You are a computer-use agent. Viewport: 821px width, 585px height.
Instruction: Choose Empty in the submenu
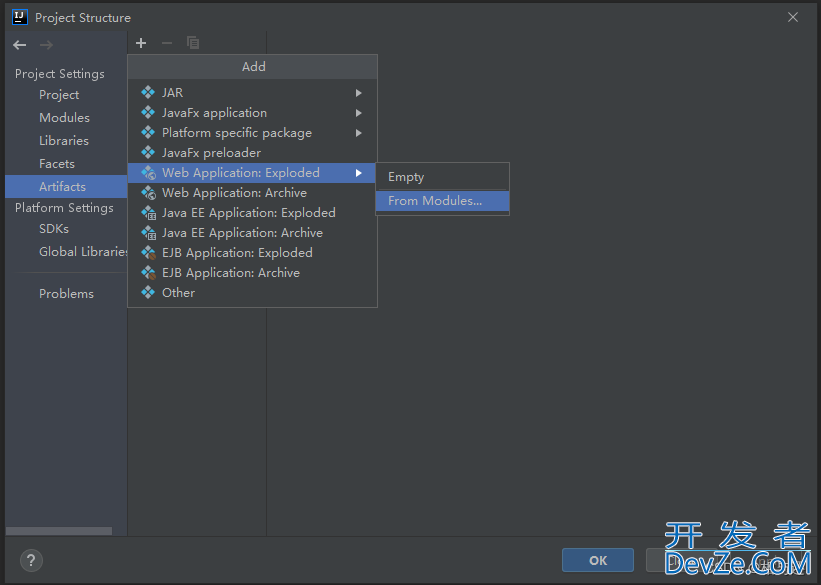442,177
